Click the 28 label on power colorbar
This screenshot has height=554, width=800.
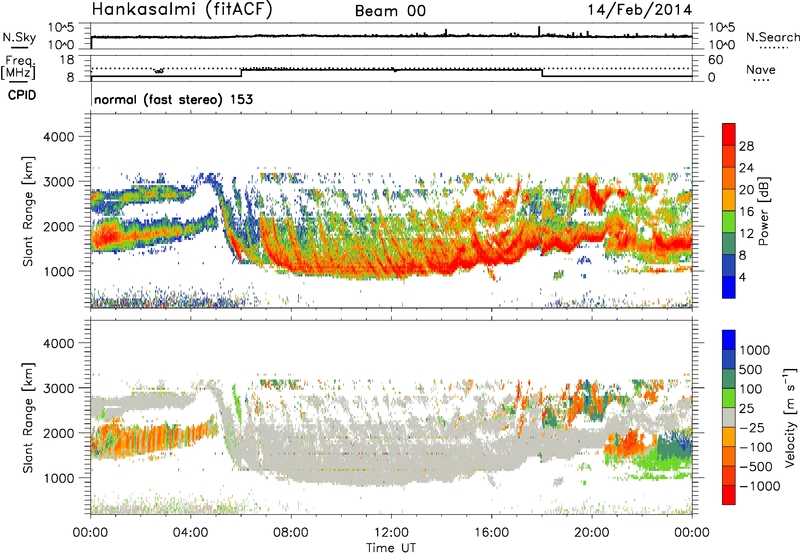point(746,146)
